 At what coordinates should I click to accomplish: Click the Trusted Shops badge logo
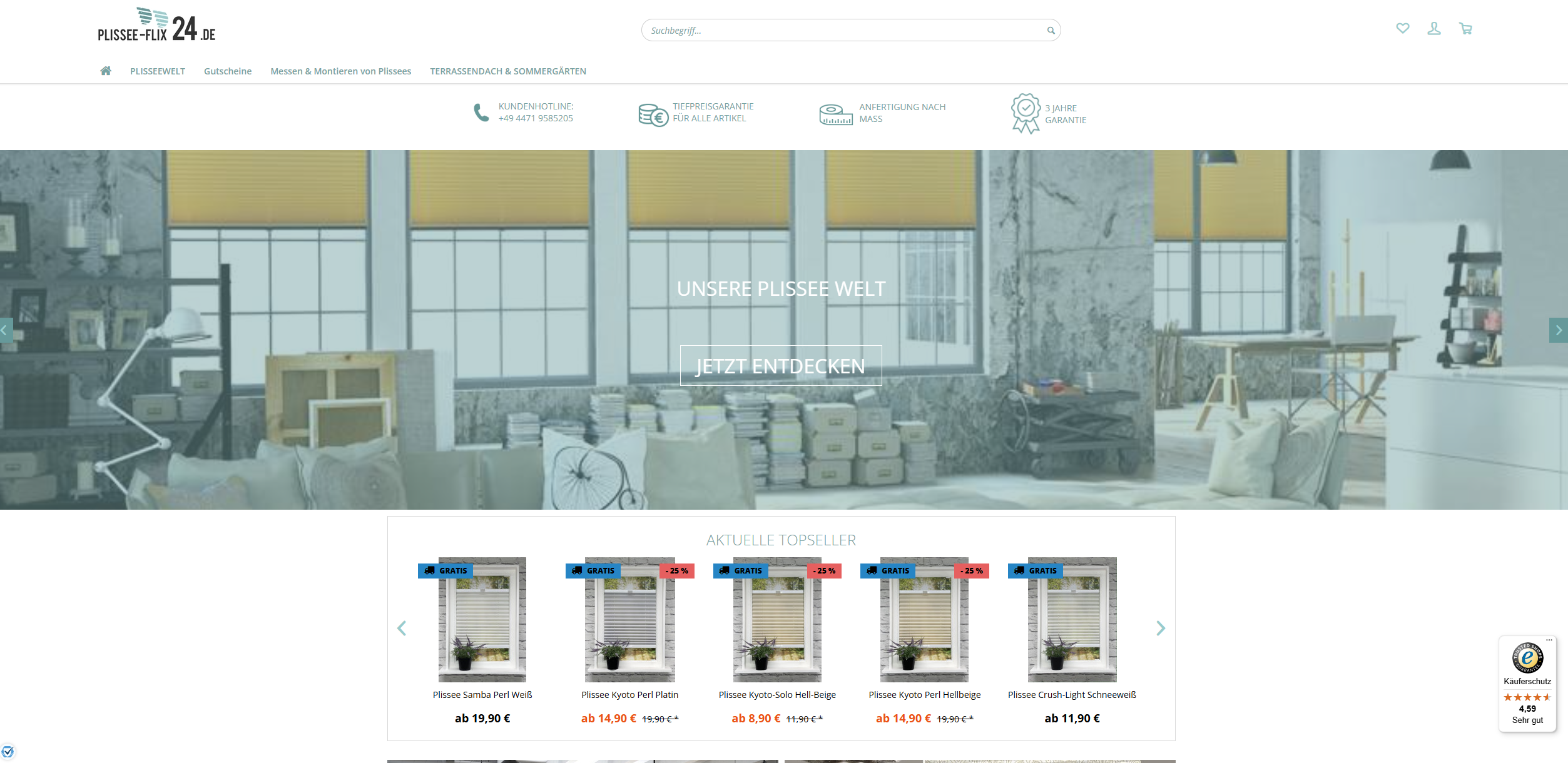tap(1527, 657)
